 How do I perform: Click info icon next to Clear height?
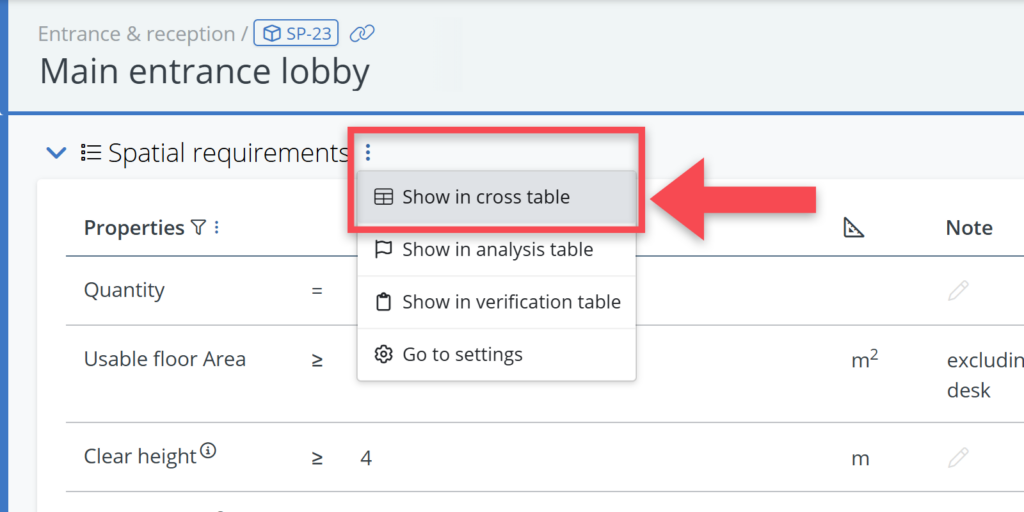208,451
